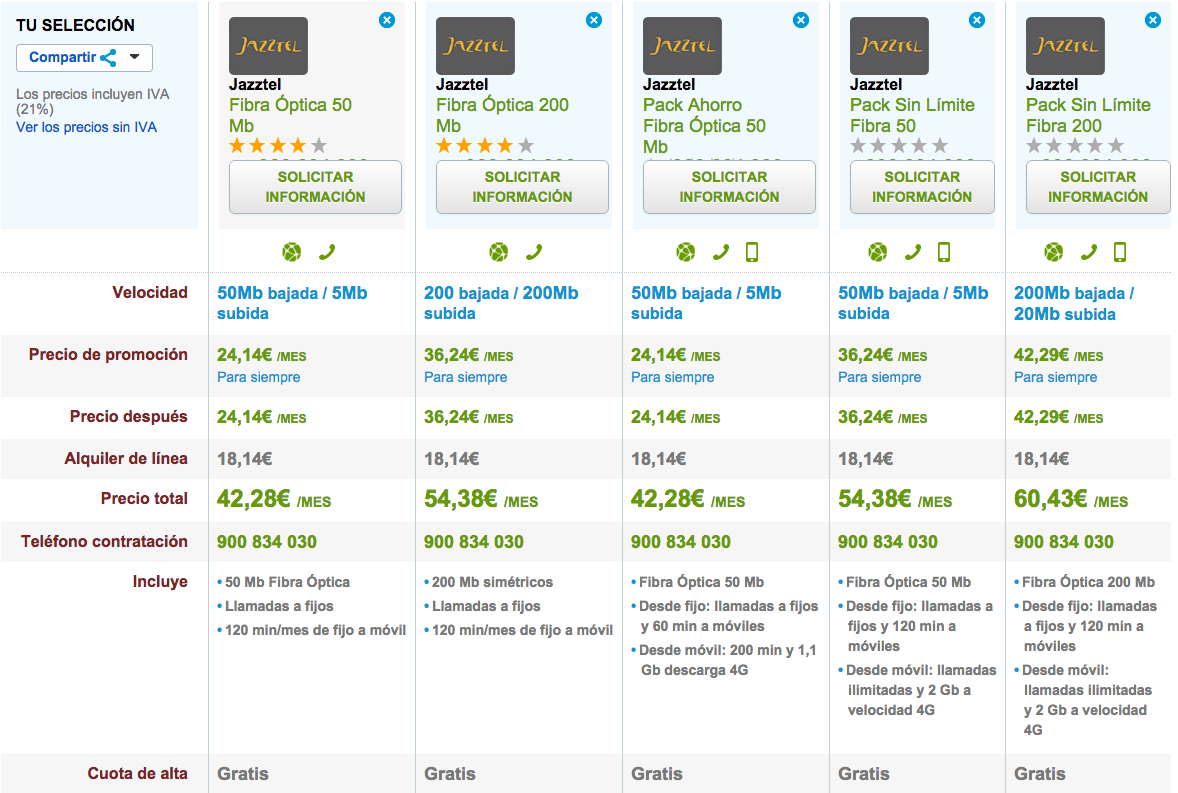Remove Fibra Óptica 50 Mb from comparison
Viewport: 1178px width, 793px height.
coord(387,20)
